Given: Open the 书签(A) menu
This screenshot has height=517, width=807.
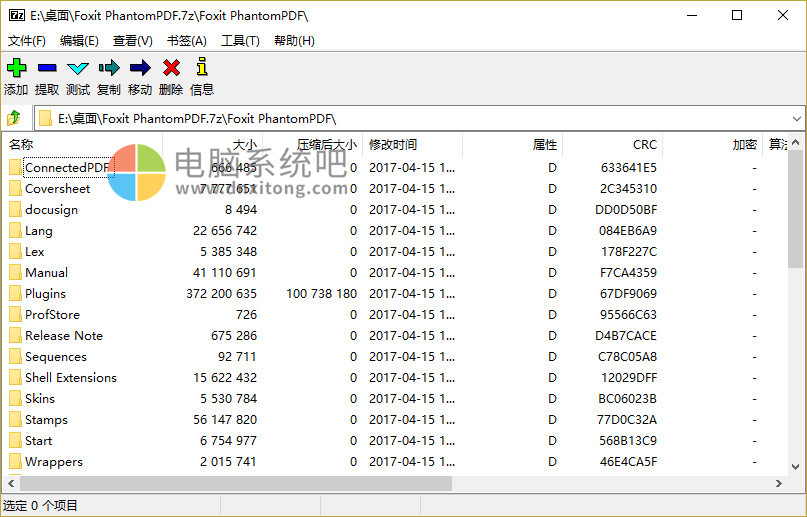Looking at the screenshot, I should 187,41.
